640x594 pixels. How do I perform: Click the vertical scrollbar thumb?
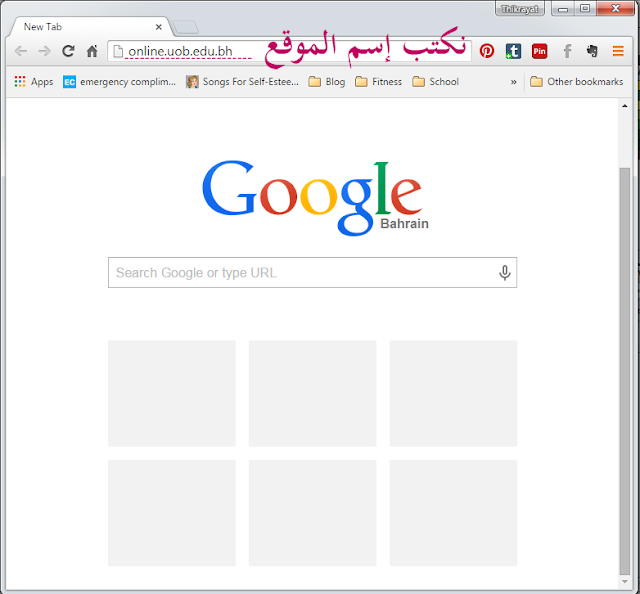coord(624,371)
